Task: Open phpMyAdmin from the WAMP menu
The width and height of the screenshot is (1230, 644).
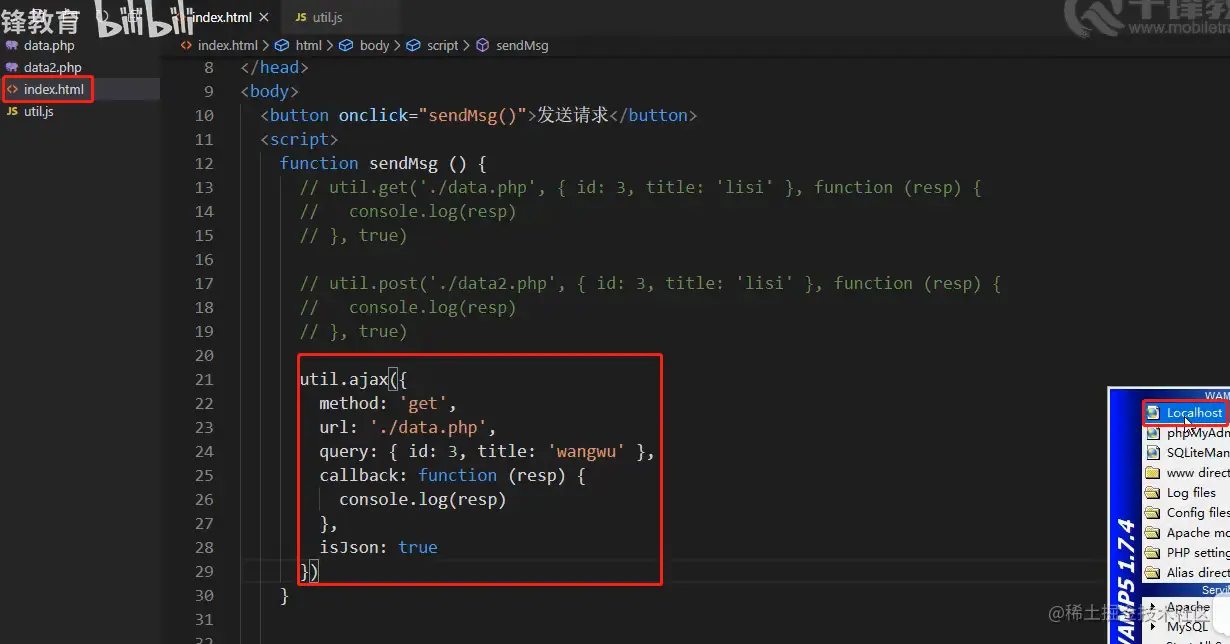Action: [x=1198, y=433]
